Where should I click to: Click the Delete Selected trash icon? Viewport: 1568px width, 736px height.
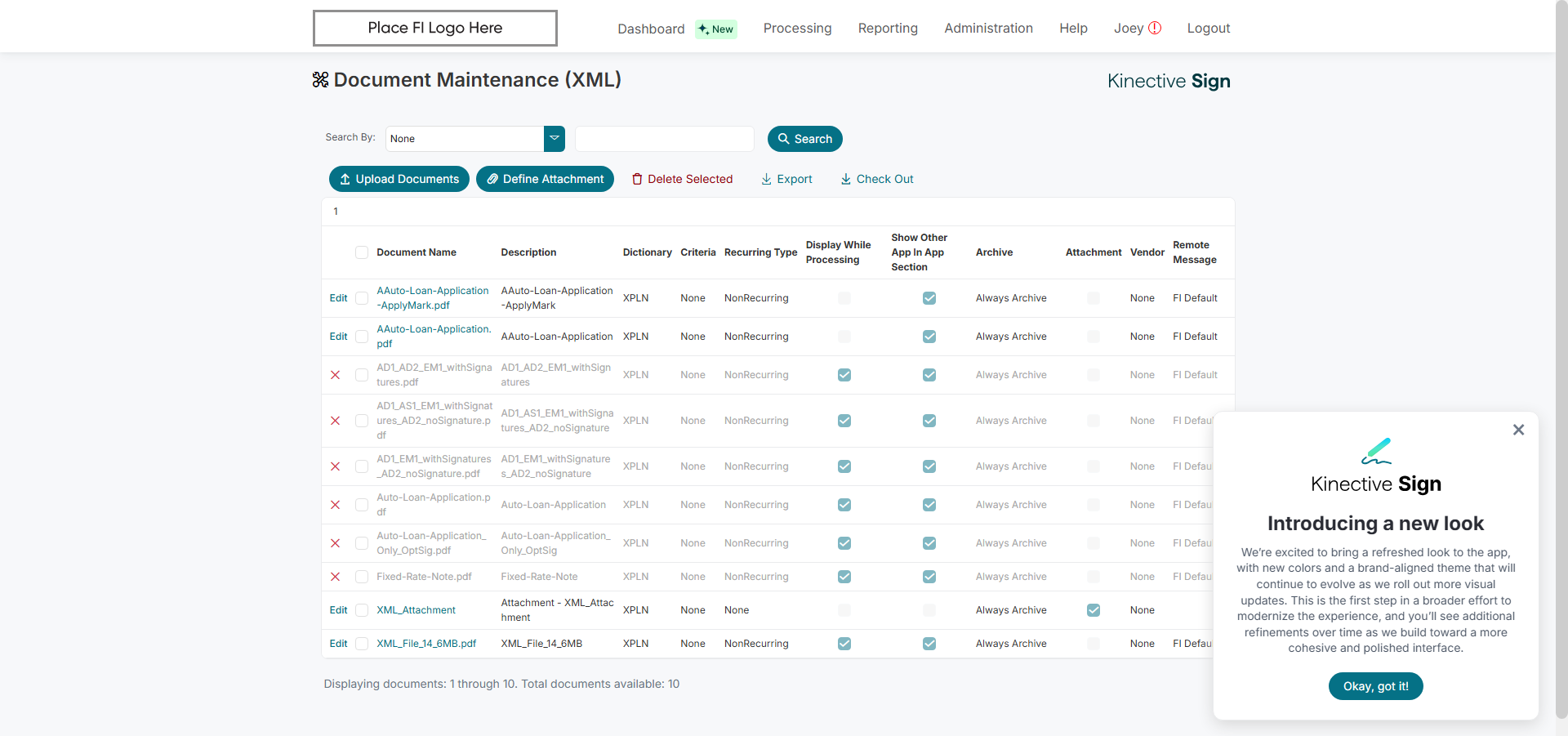coord(637,179)
